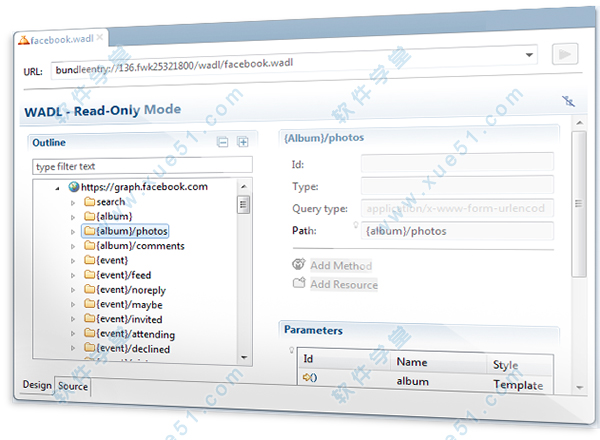Select the {event}/declined resource in outline
This screenshot has width=600, height=440.
click(x=127, y=348)
